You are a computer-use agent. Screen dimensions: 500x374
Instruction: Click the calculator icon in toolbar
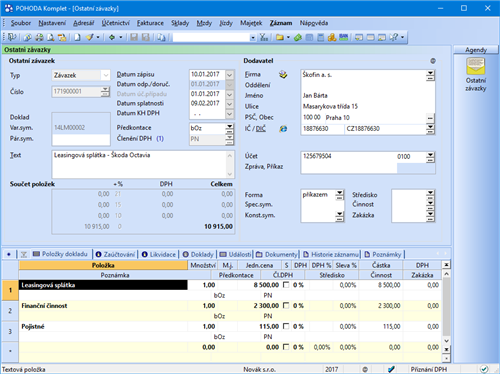320,37
